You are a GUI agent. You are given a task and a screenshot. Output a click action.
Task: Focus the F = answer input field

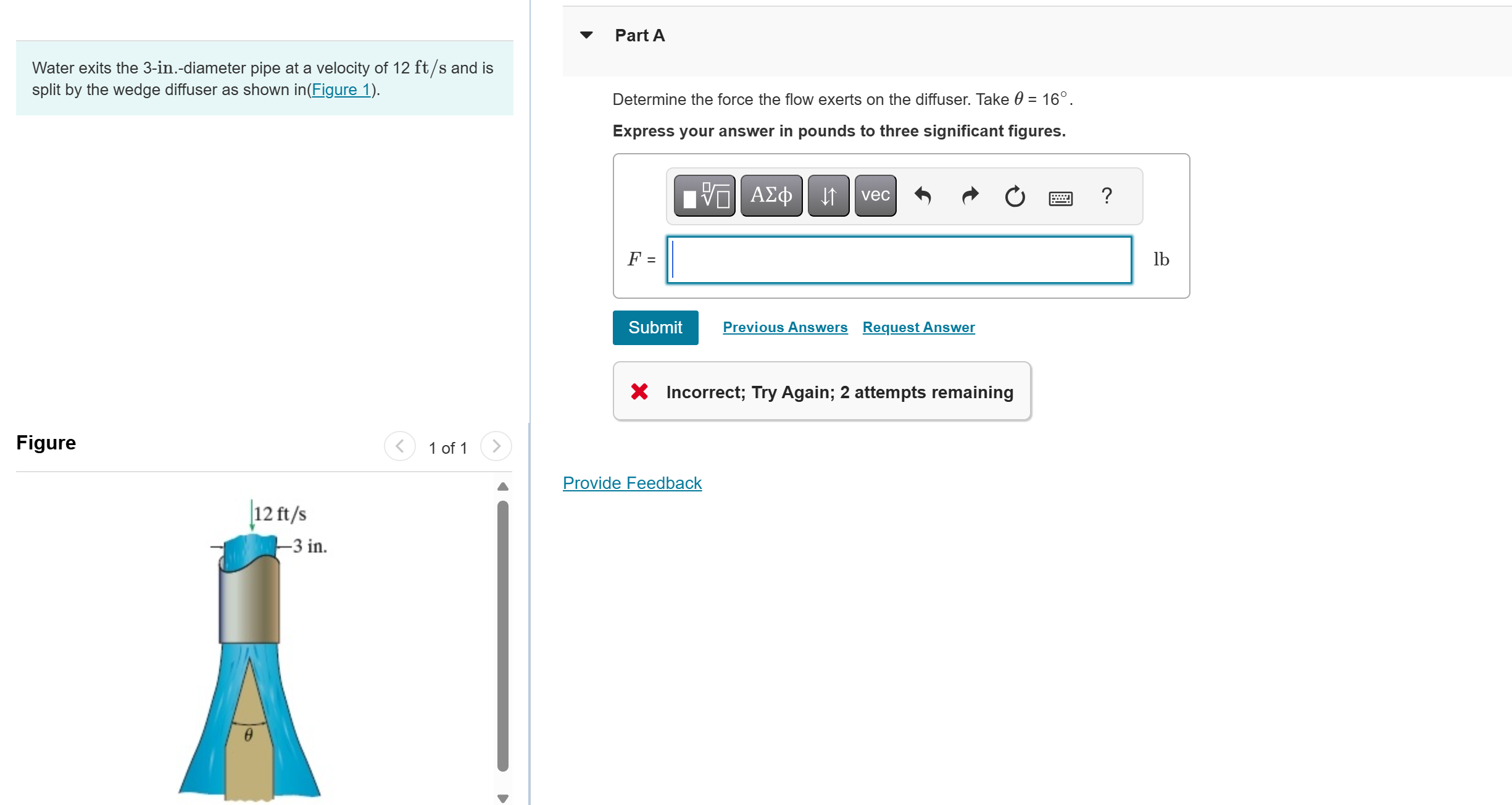899,260
